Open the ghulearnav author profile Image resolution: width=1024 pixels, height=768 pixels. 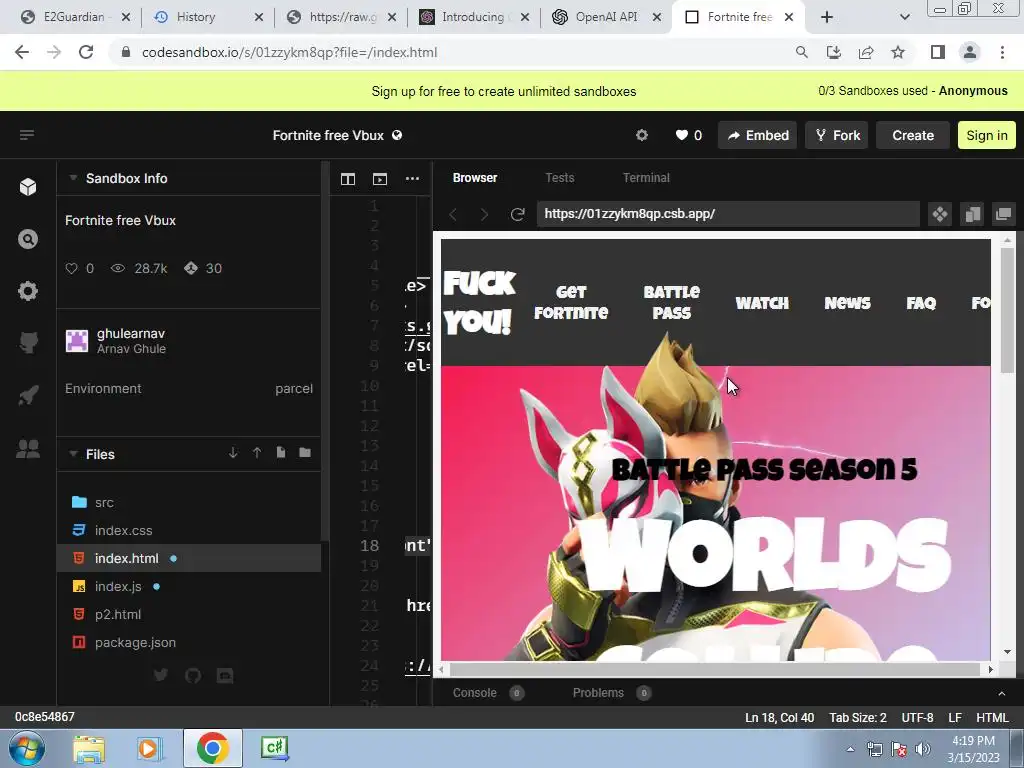116,340
